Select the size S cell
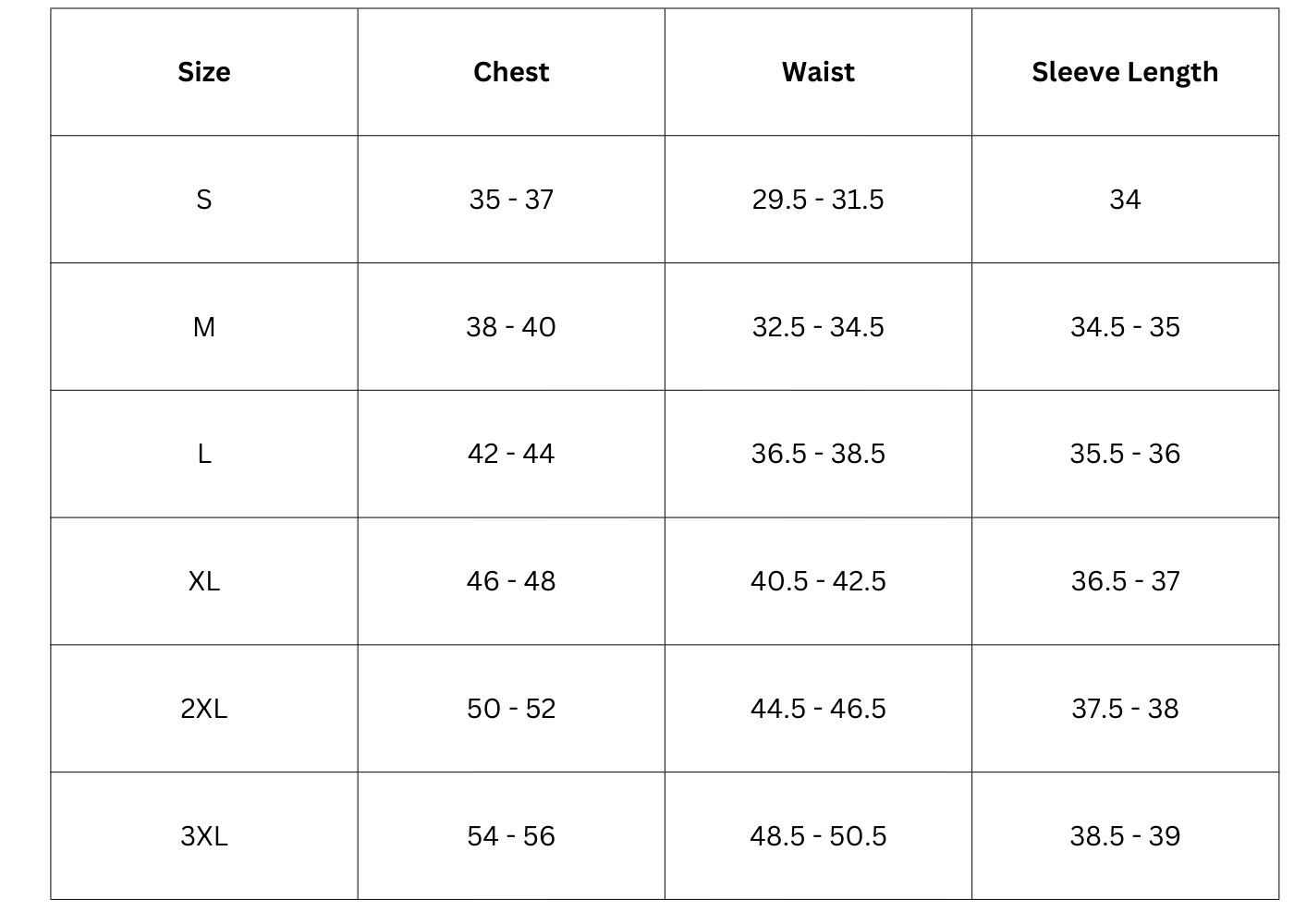 click(203, 200)
